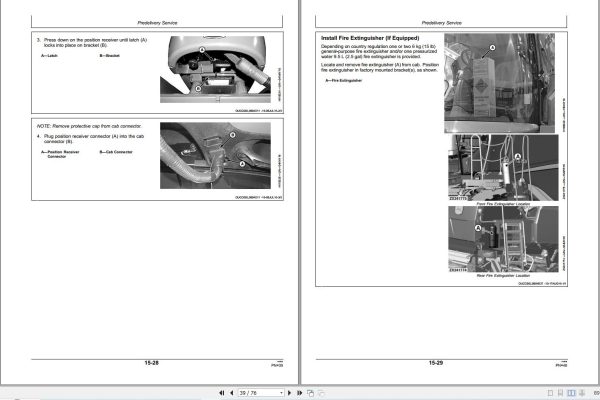Click the Rear Fire Extinguisher Location caption
The image size is (600, 400).
pos(503,275)
